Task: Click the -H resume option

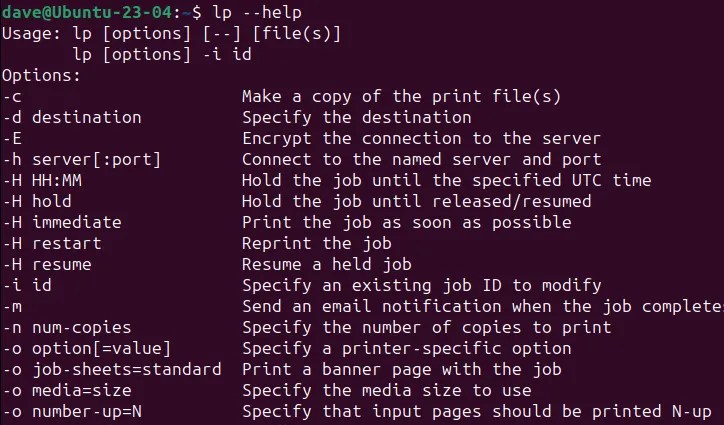Action: coord(47,264)
